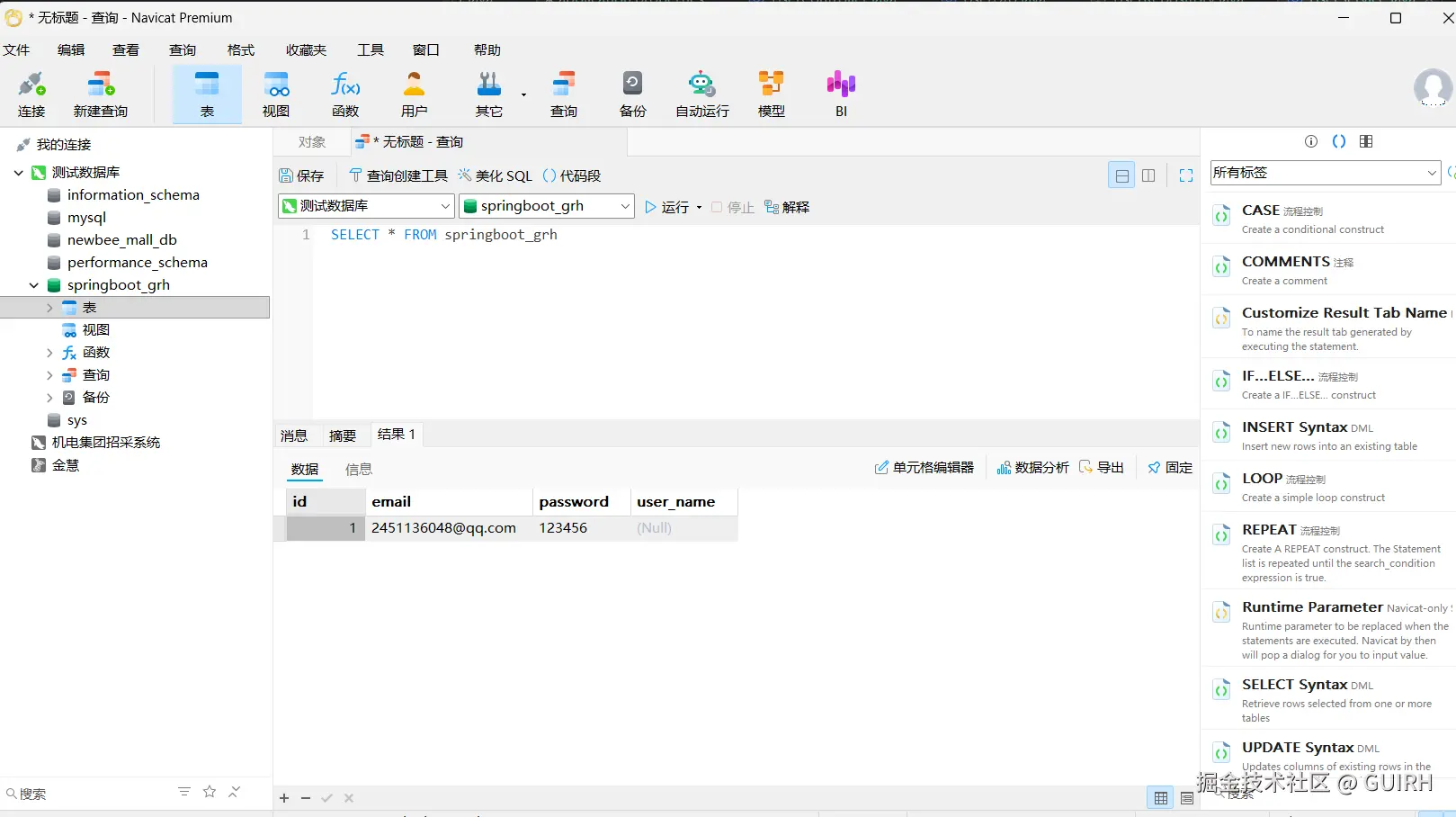This screenshot has height=817, width=1456.
Task: Click the search field in the sidebar
Action: click(x=90, y=794)
